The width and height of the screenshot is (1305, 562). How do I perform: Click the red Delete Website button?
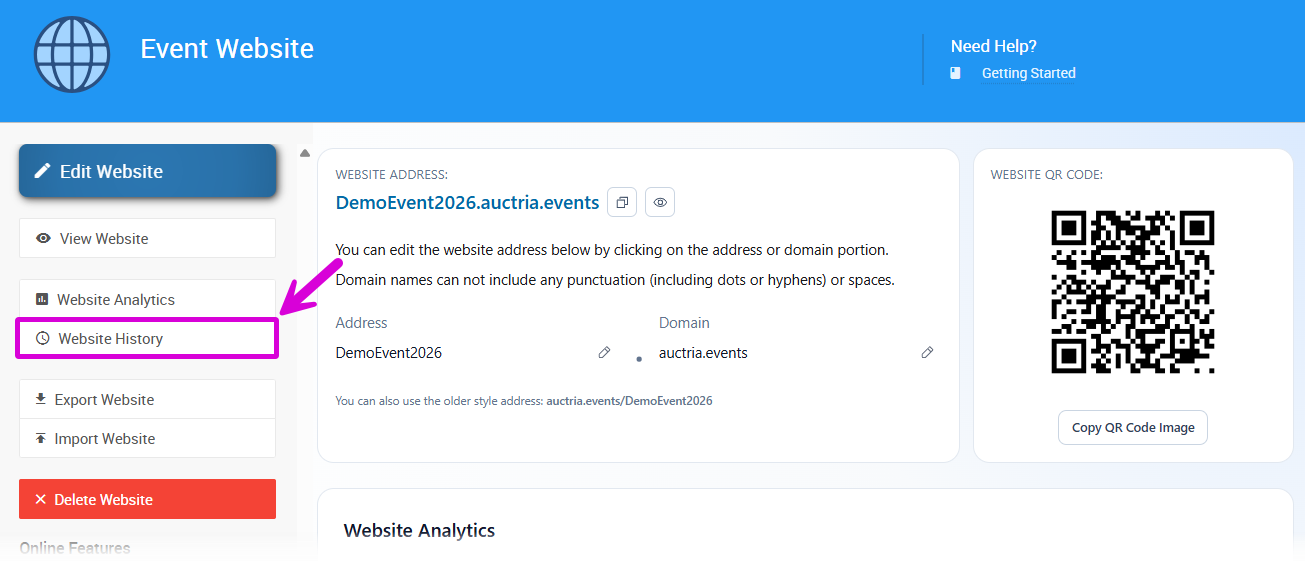coord(147,499)
